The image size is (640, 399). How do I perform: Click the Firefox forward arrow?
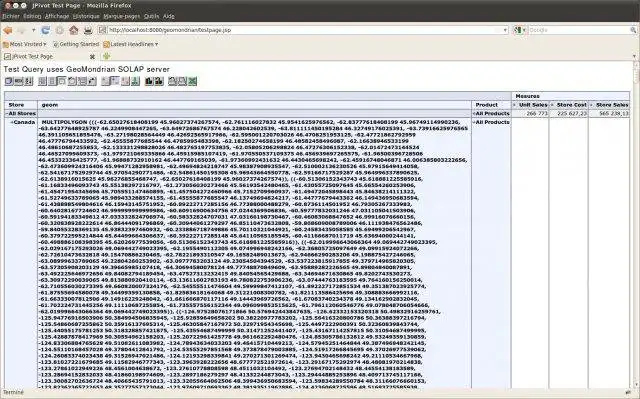point(22,30)
